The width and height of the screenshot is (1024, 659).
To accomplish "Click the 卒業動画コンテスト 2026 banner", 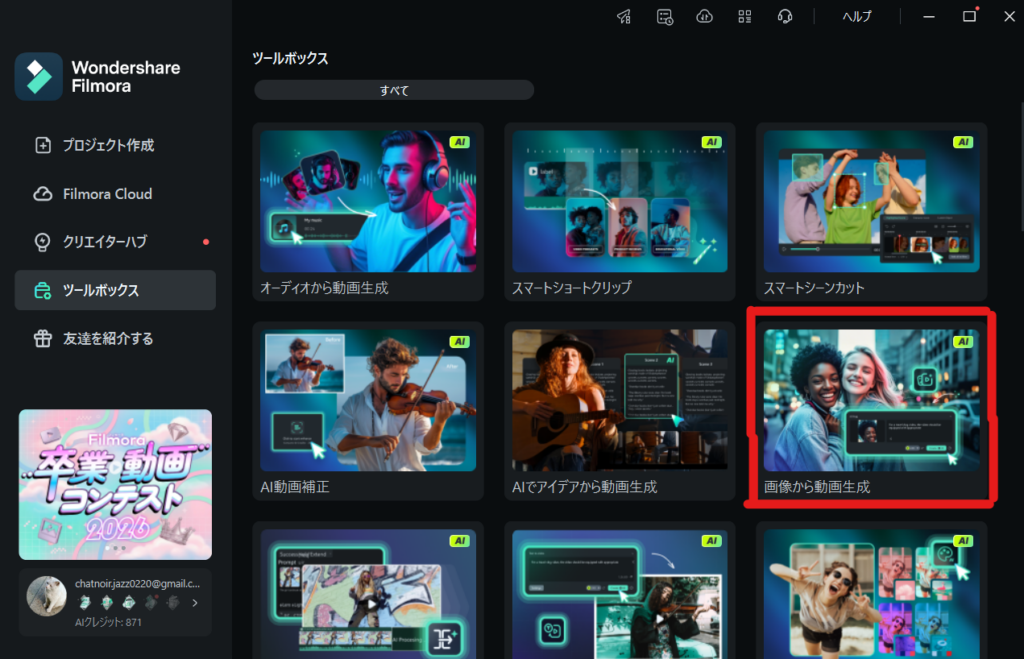I will (115, 484).
